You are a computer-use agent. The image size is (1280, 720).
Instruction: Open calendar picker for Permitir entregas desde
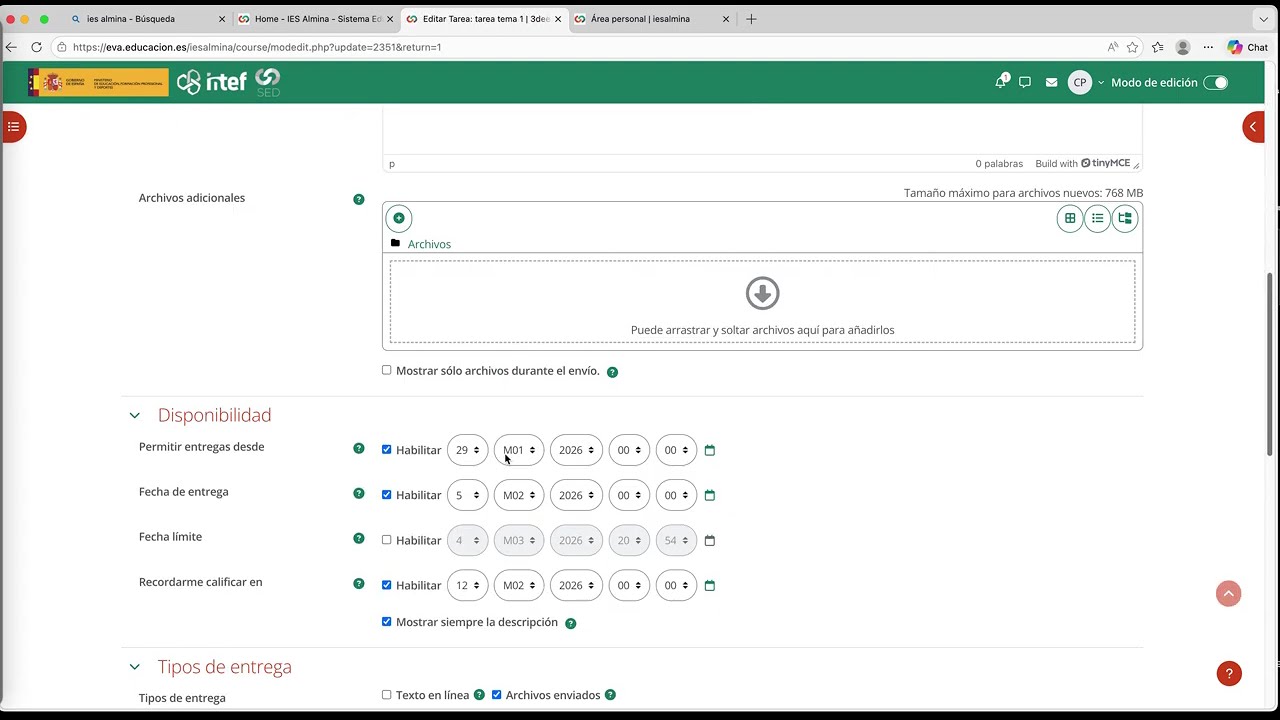[710, 450]
